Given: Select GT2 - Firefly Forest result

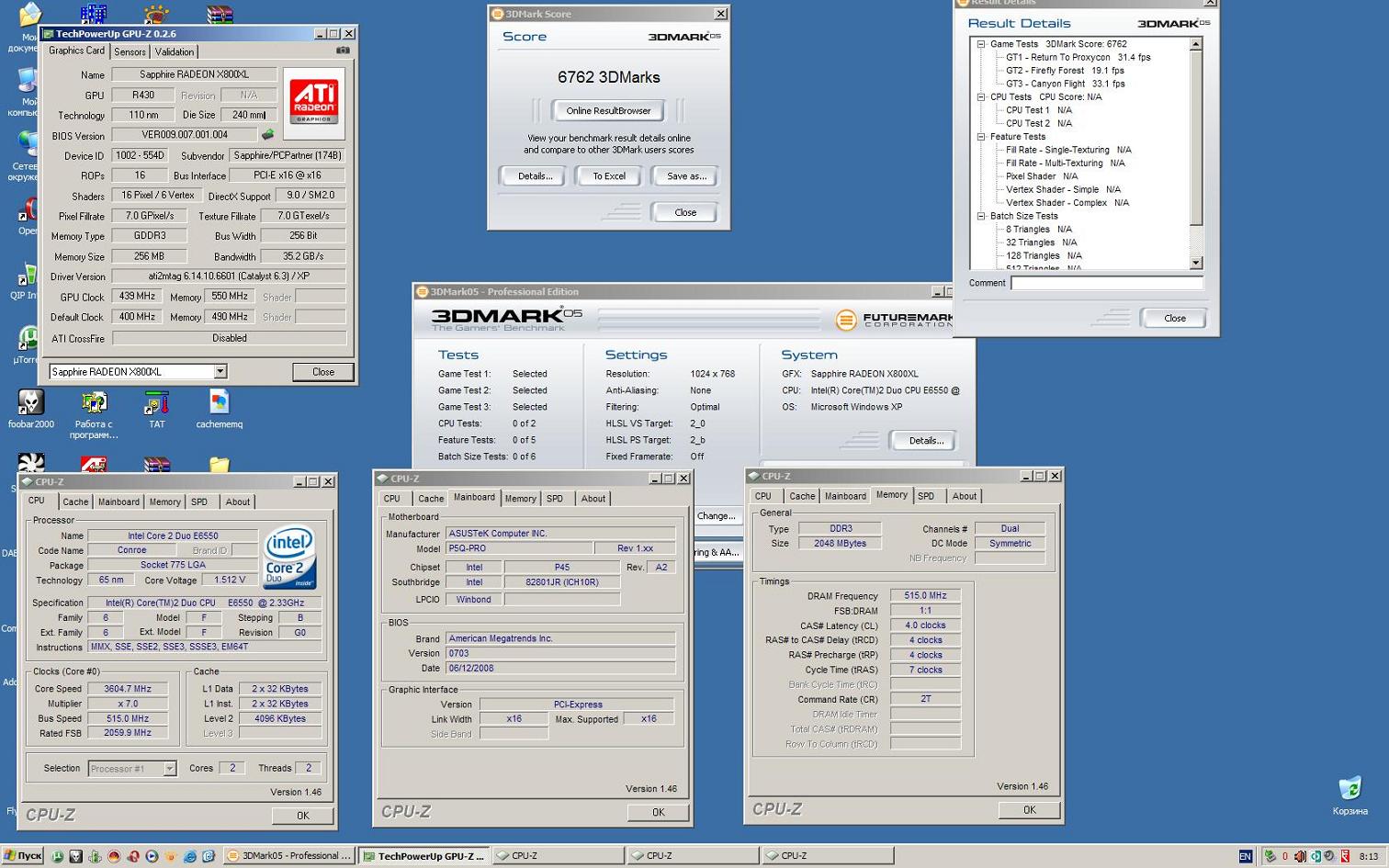Looking at the screenshot, I should click(1065, 71).
